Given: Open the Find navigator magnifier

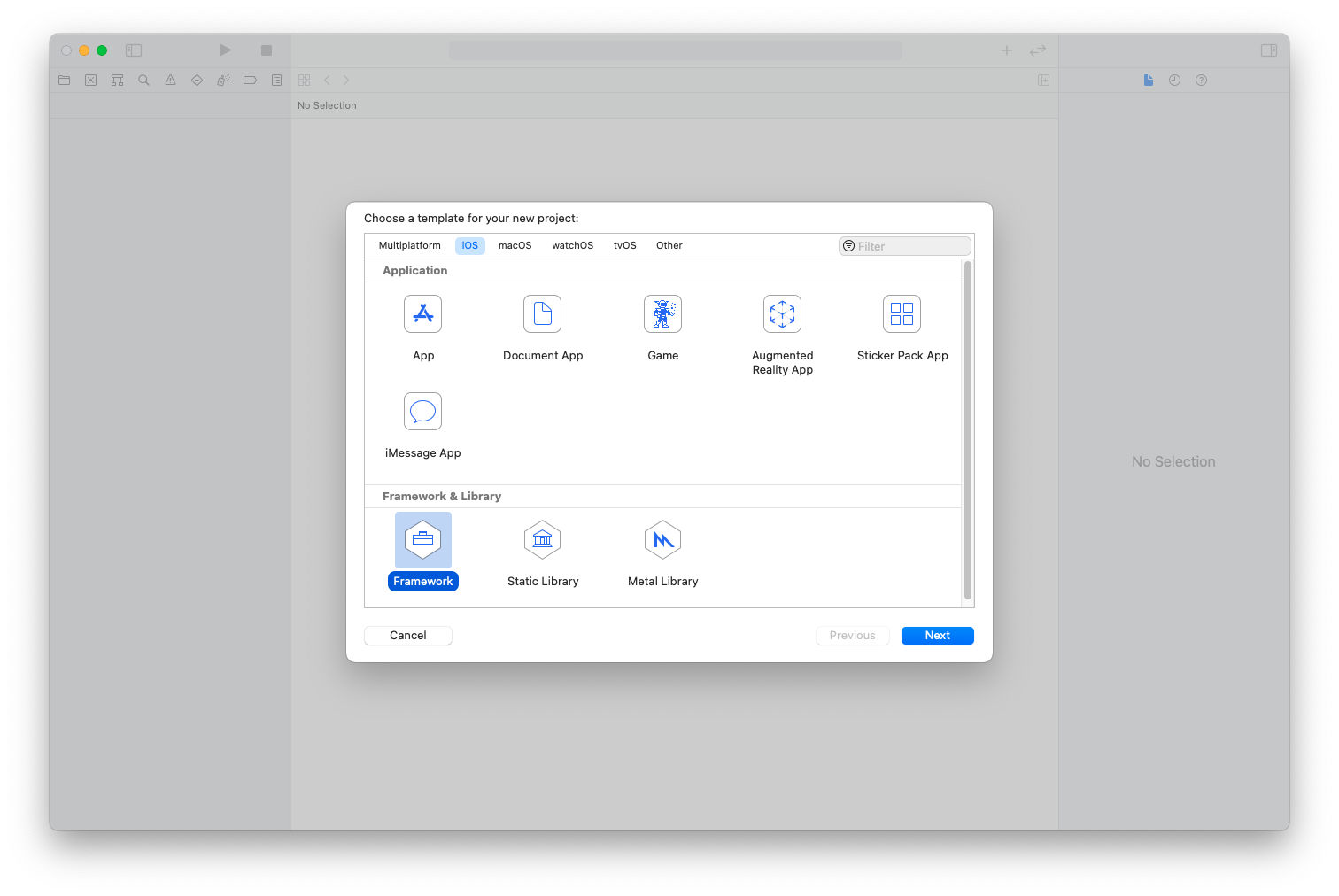Looking at the screenshot, I should (143, 80).
